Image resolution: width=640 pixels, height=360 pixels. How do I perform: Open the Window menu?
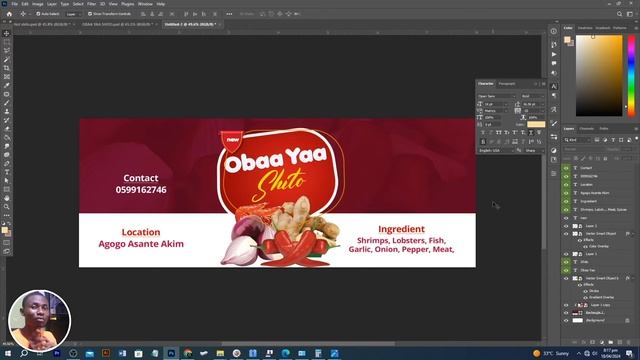pyautogui.click(x=145, y=4)
